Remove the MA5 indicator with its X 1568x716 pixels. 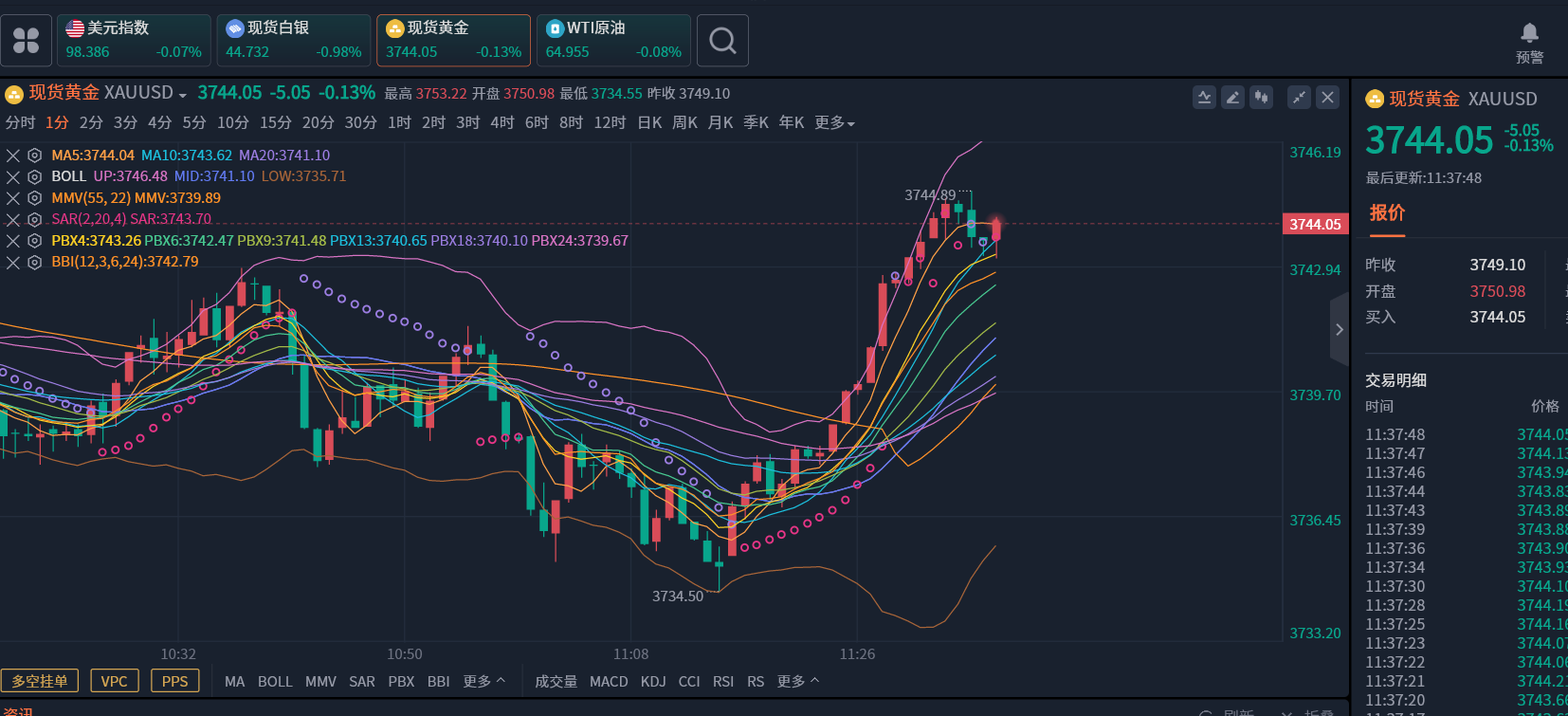[13, 156]
